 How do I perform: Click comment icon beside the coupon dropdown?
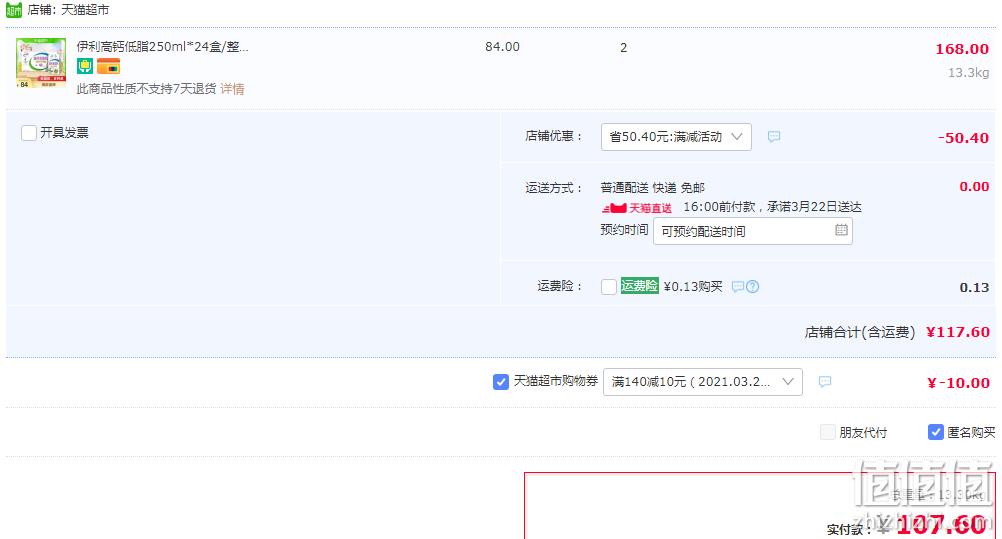pos(825,382)
